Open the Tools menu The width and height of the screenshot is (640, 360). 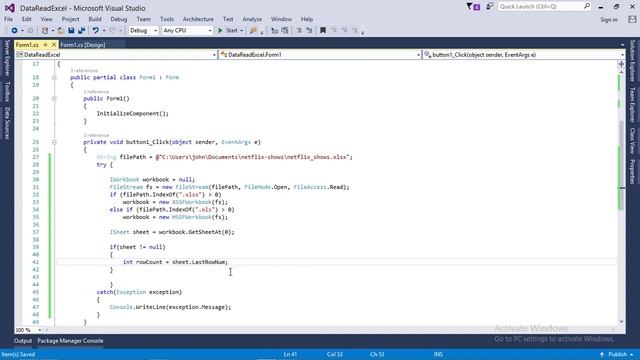click(167, 19)
